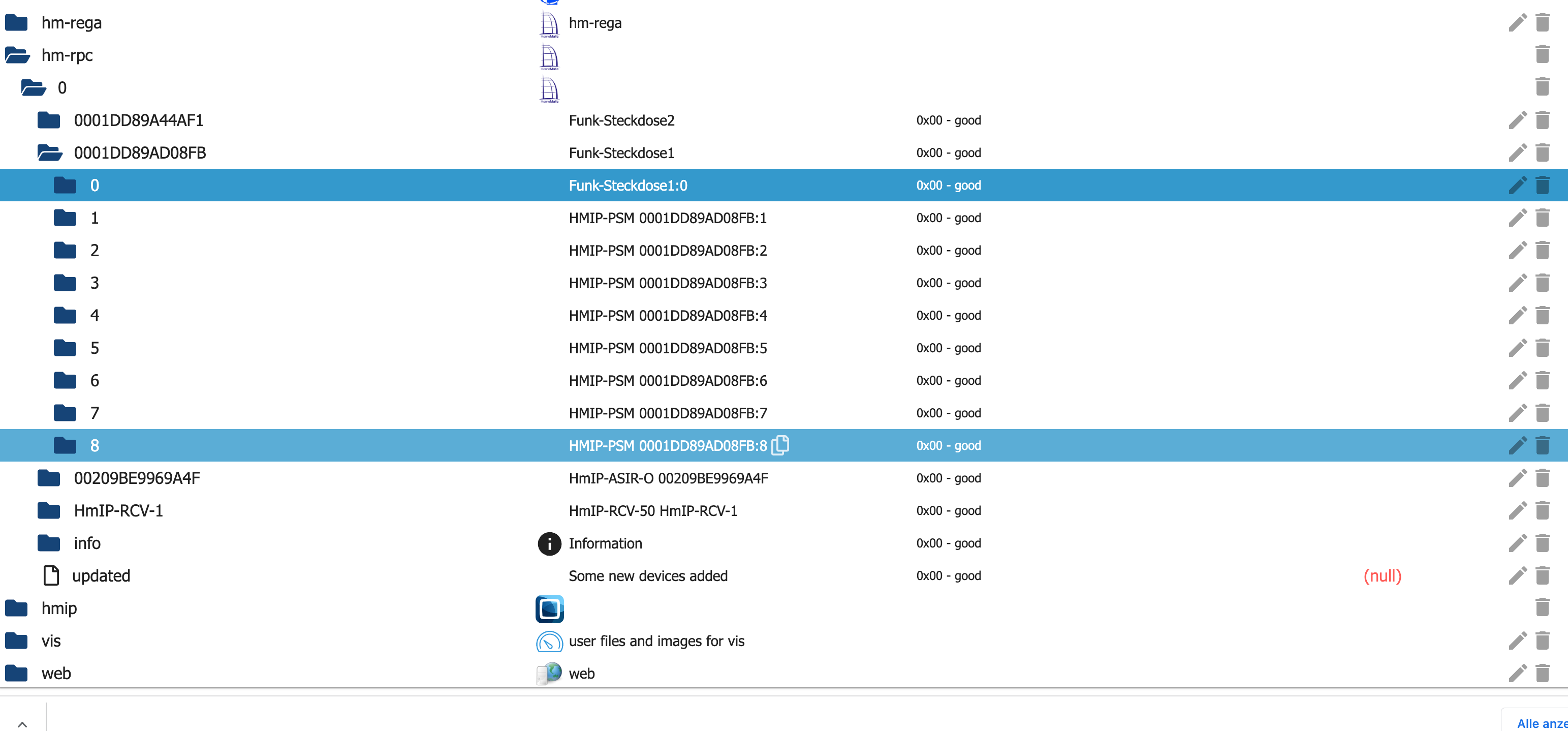Screen dimensions: 1568x731
Task: Click the up chevron in bottom bar
Action: [x=22, y=724]
